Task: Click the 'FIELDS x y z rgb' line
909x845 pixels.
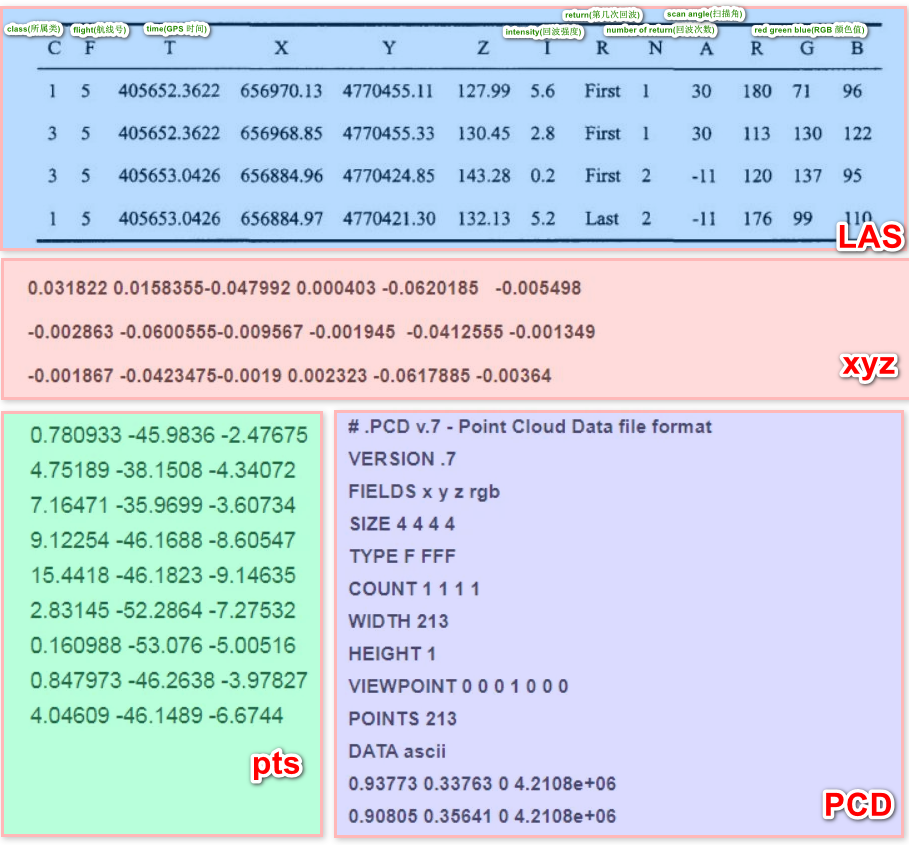Action: click(x=424, y=491)
